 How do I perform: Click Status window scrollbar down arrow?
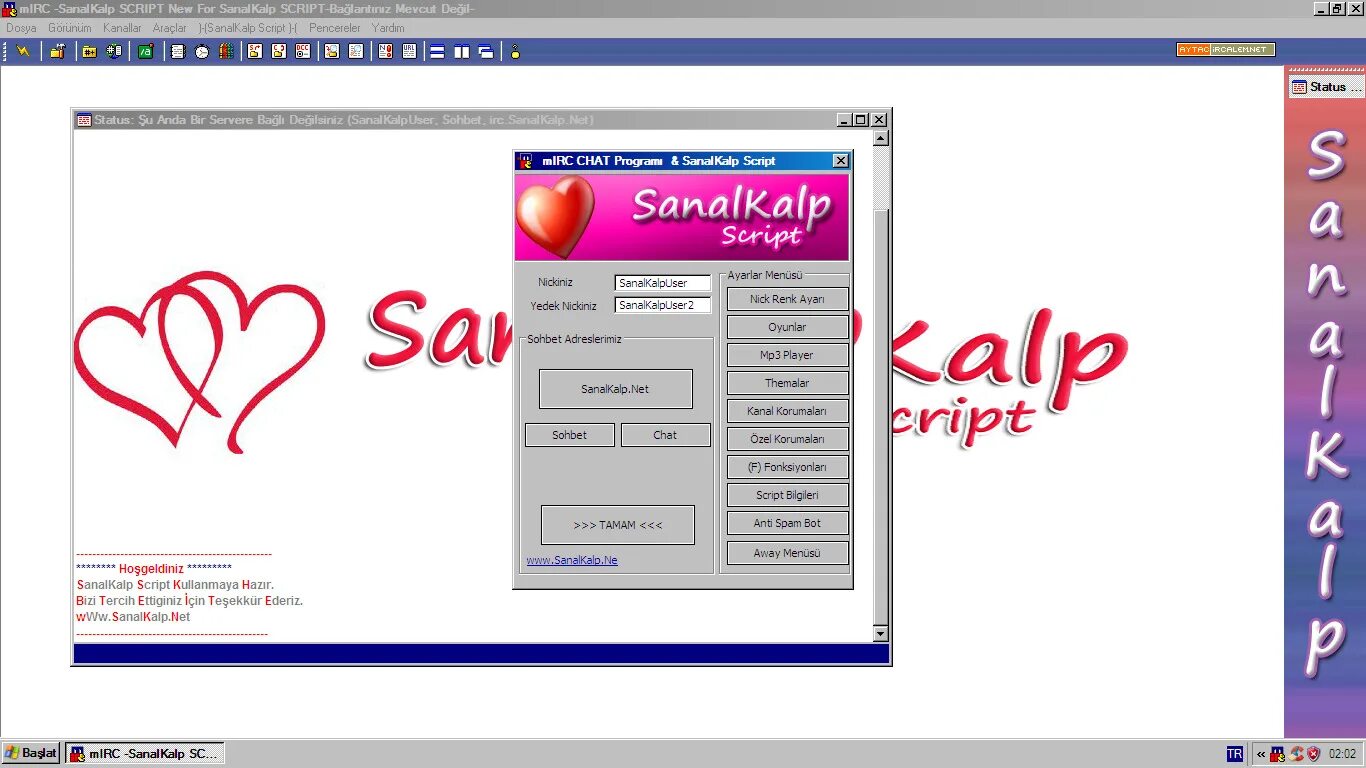click(881, 634)
